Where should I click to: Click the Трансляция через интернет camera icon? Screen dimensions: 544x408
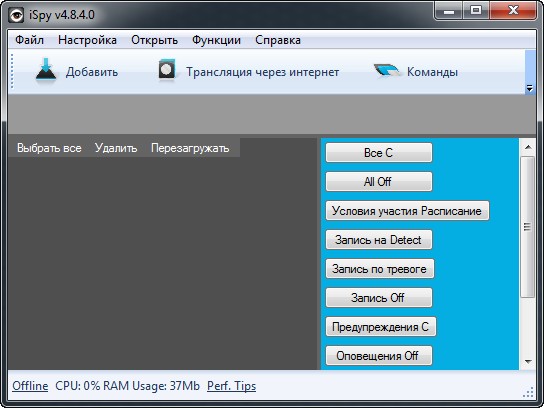[167, 69]
